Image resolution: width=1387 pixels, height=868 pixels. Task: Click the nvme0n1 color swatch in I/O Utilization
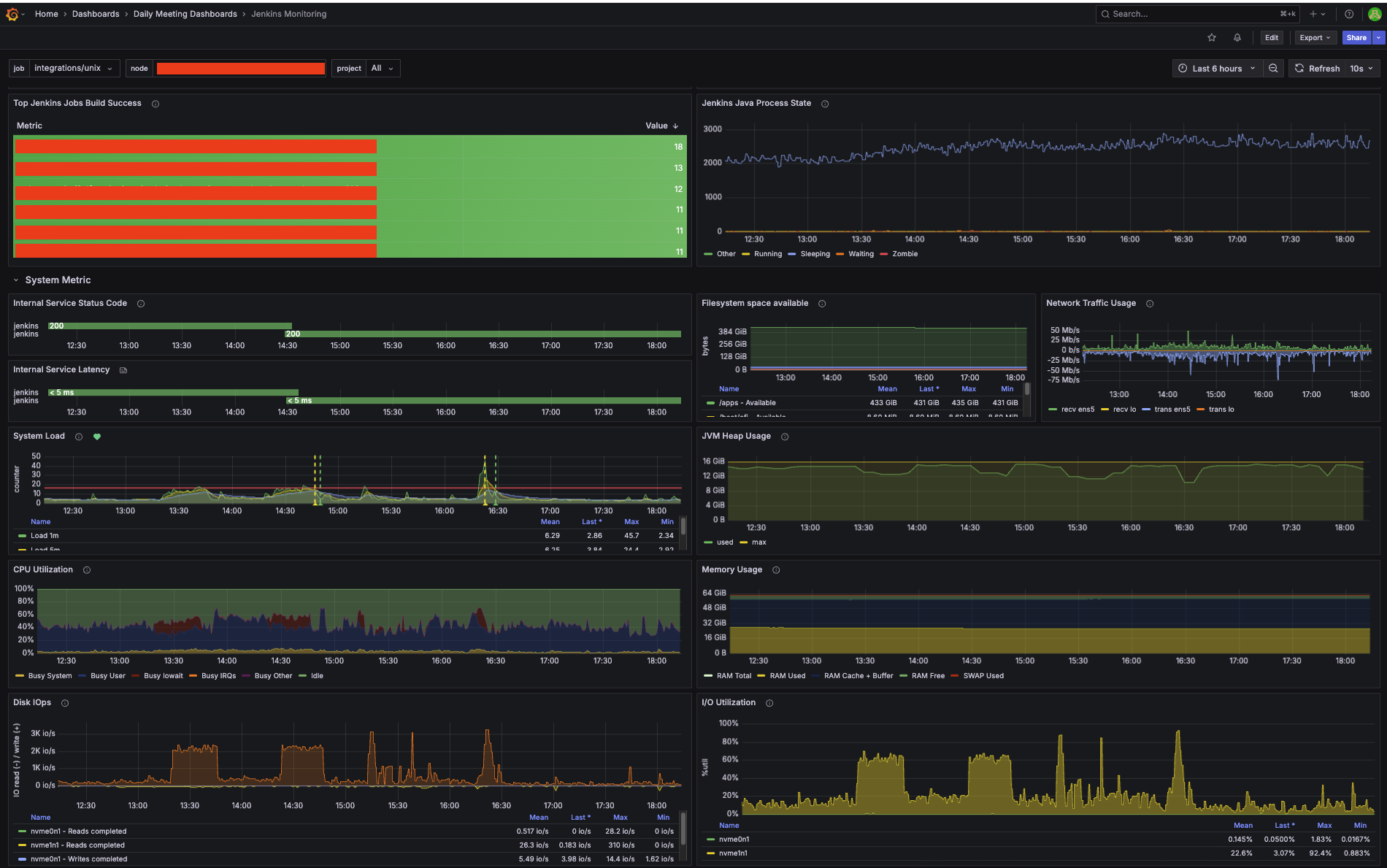[x=710, y=840]
